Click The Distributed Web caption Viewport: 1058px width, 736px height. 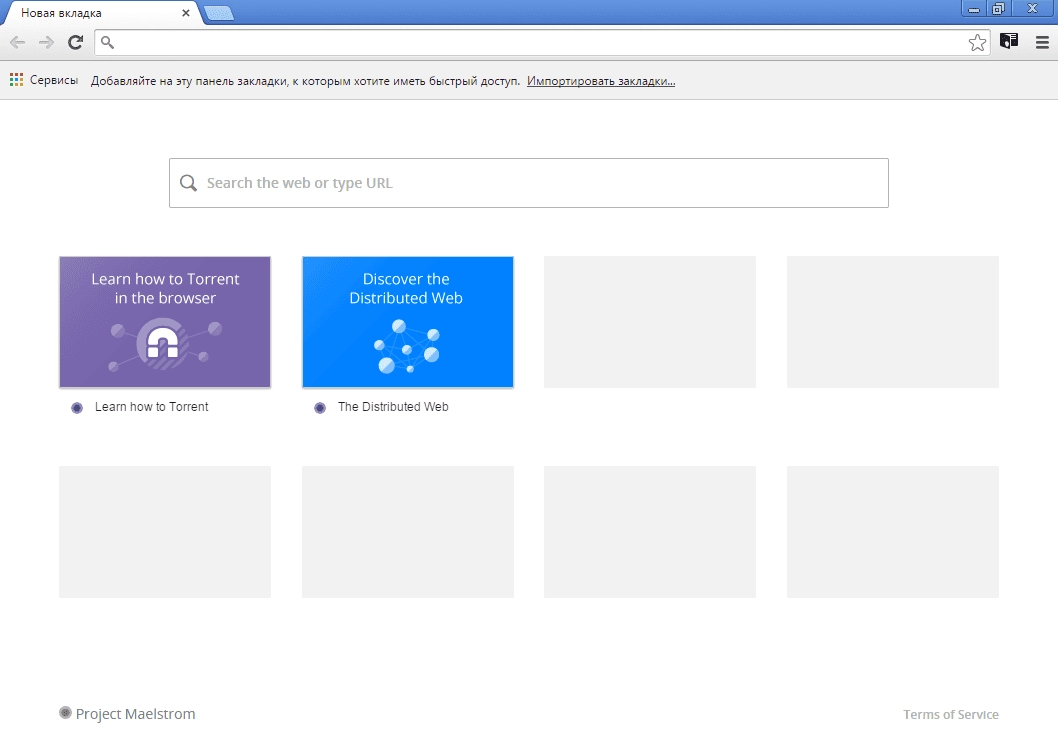coord(393,407)
